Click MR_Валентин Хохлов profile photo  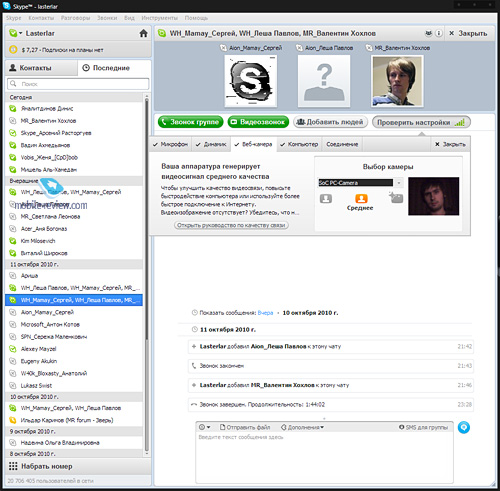397,81
